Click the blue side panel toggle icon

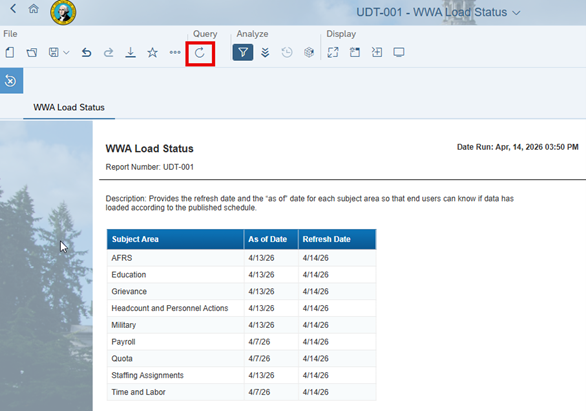pyautogui.click(x=11, y=81)
